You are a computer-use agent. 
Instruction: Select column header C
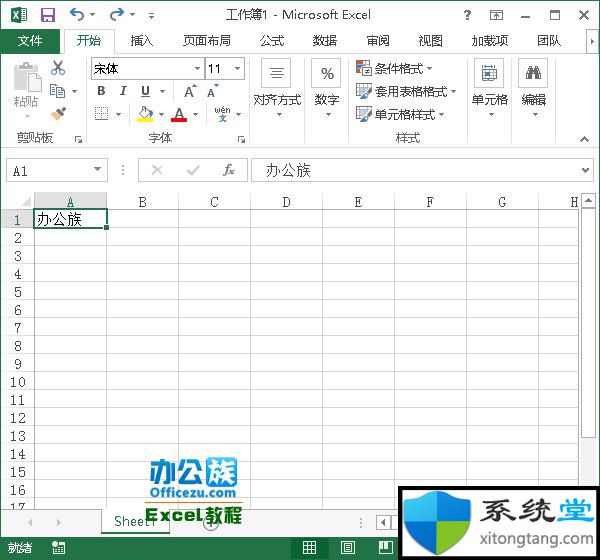pyautogui.click(x=214, y=202)
